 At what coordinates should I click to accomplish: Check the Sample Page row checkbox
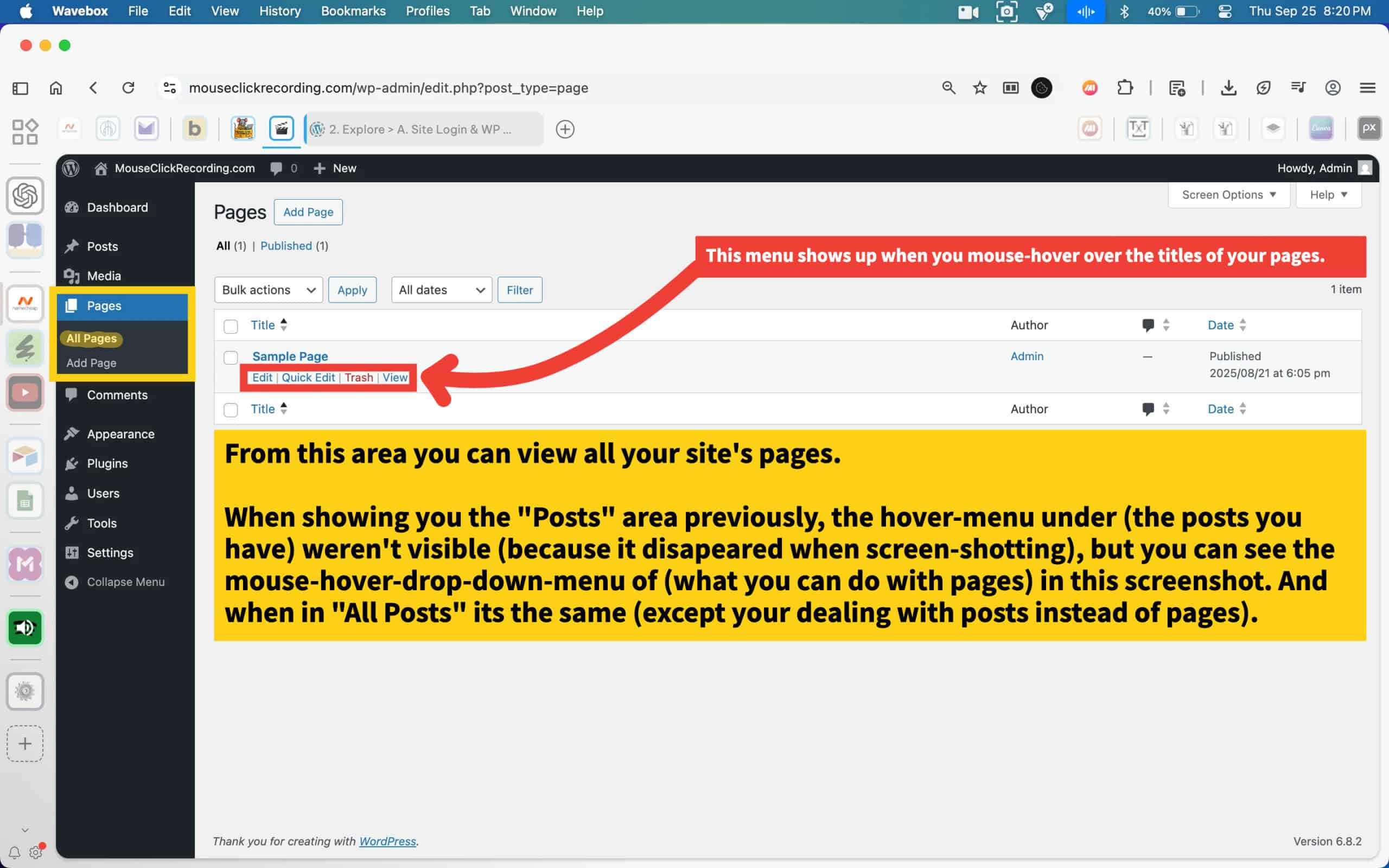[x=231, y=358]
